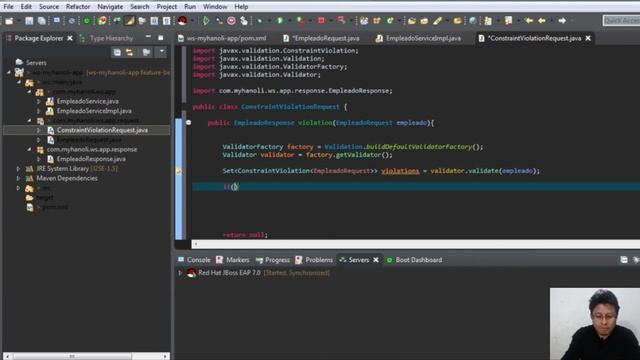This screenshot has width=640, height=360.
Task: Open the Project menu
Action: click(x=167, y=7)
